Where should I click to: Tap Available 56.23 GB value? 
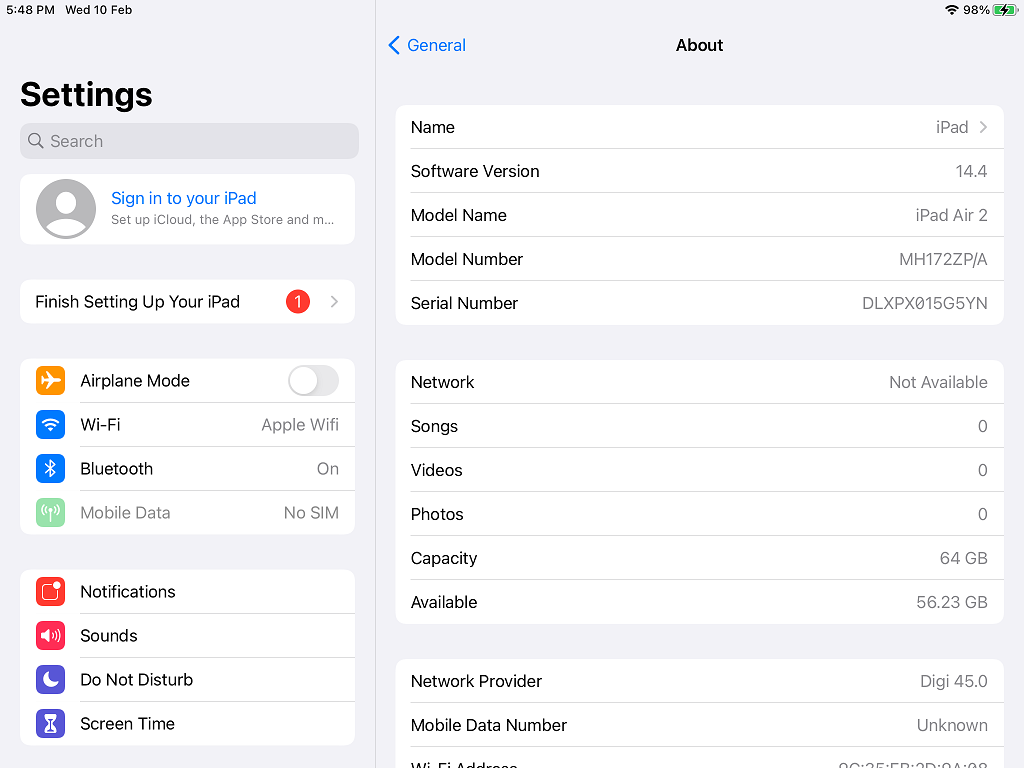click(952, 602)
